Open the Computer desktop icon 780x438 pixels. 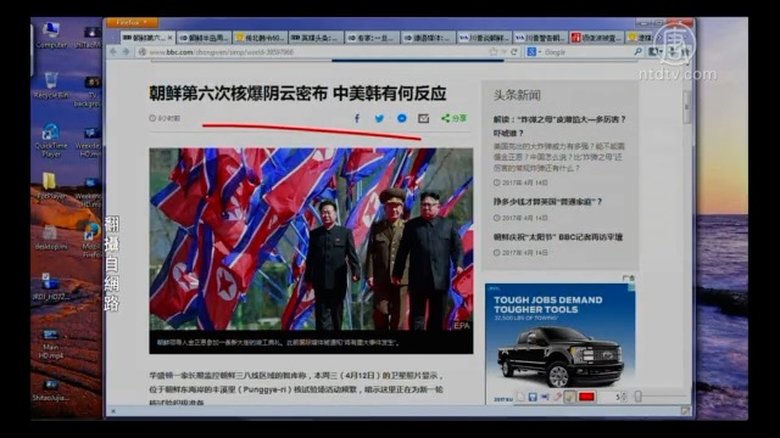pyautogui.click(x=51, y=34)
